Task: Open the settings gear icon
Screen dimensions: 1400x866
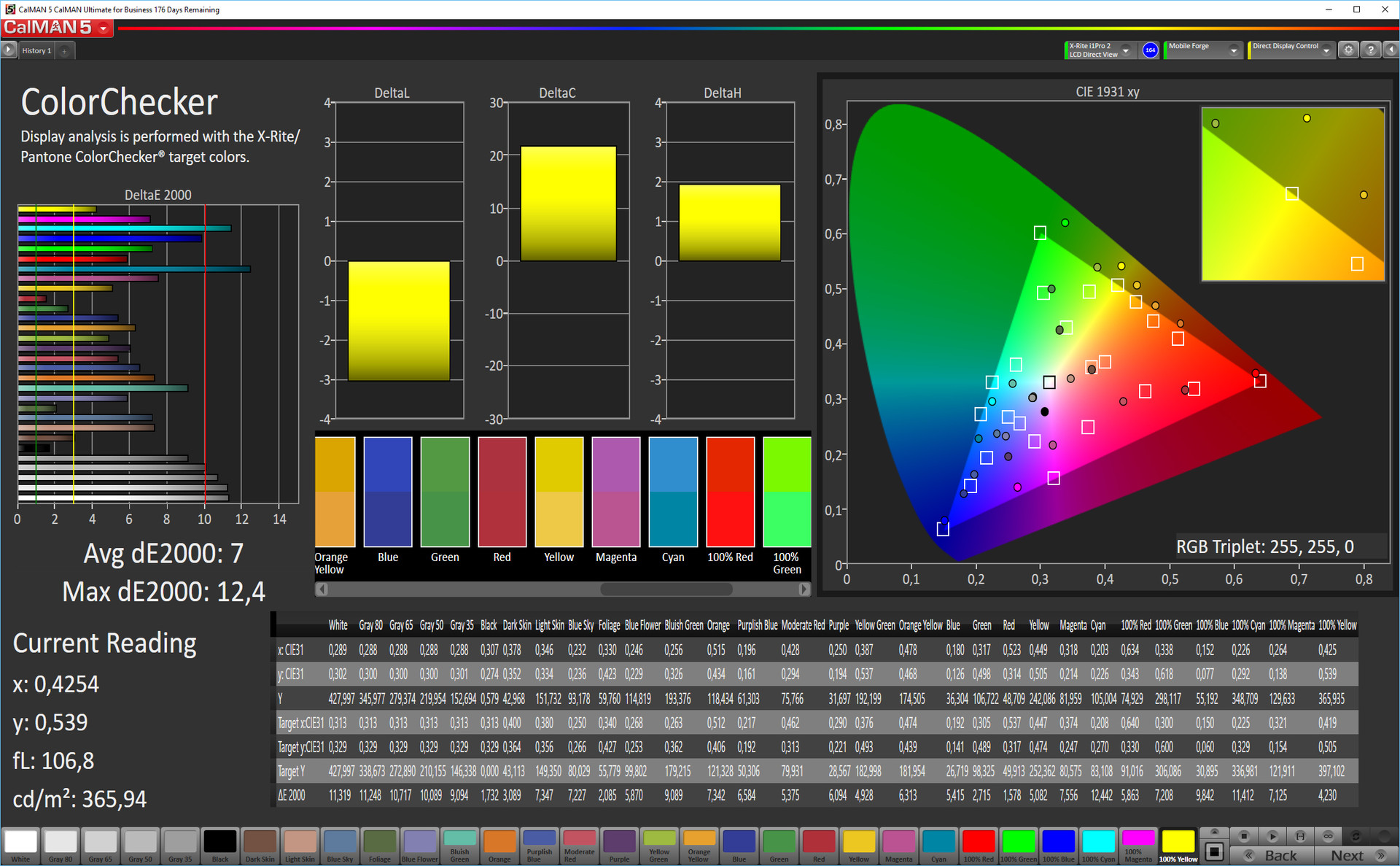Action: pyautogui.click(x=1348, y=50)
